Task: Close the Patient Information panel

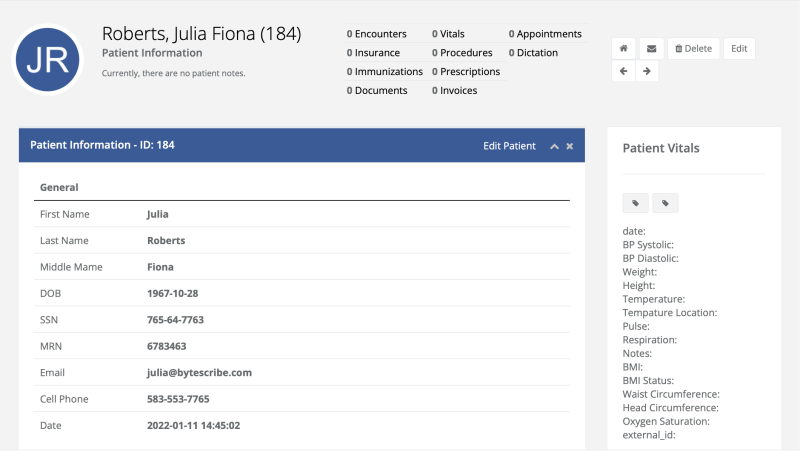Action: pyautogui.click(x=570, y=146)
